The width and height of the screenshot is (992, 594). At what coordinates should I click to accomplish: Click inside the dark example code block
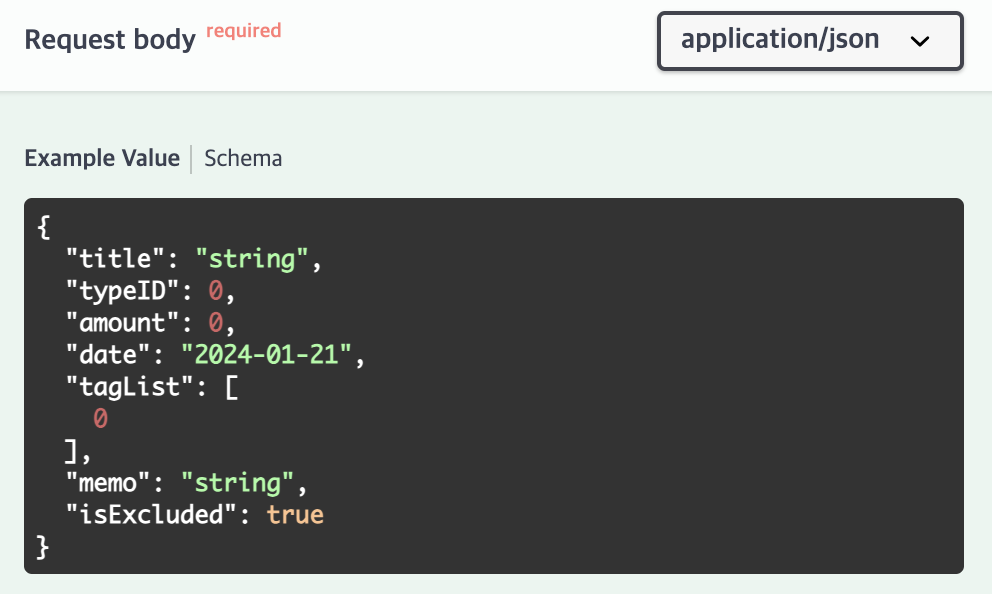click(x=600, y=380)
